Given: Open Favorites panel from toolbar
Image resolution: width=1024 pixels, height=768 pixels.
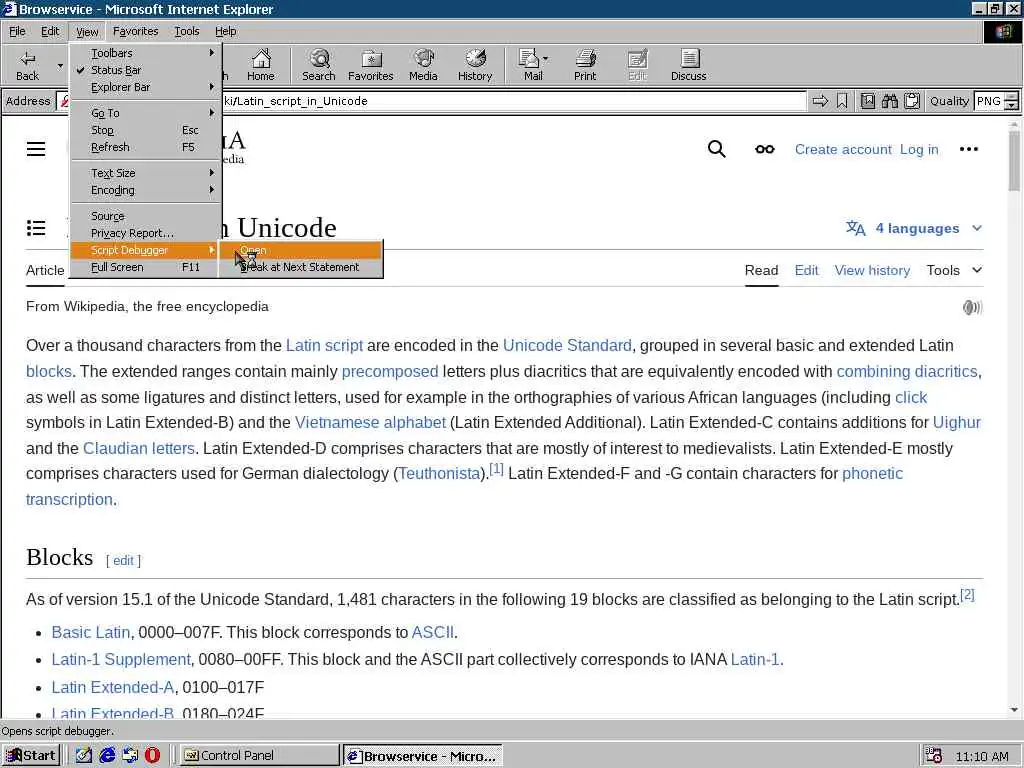Looking at the screenshot, I should tap(370, 65).
